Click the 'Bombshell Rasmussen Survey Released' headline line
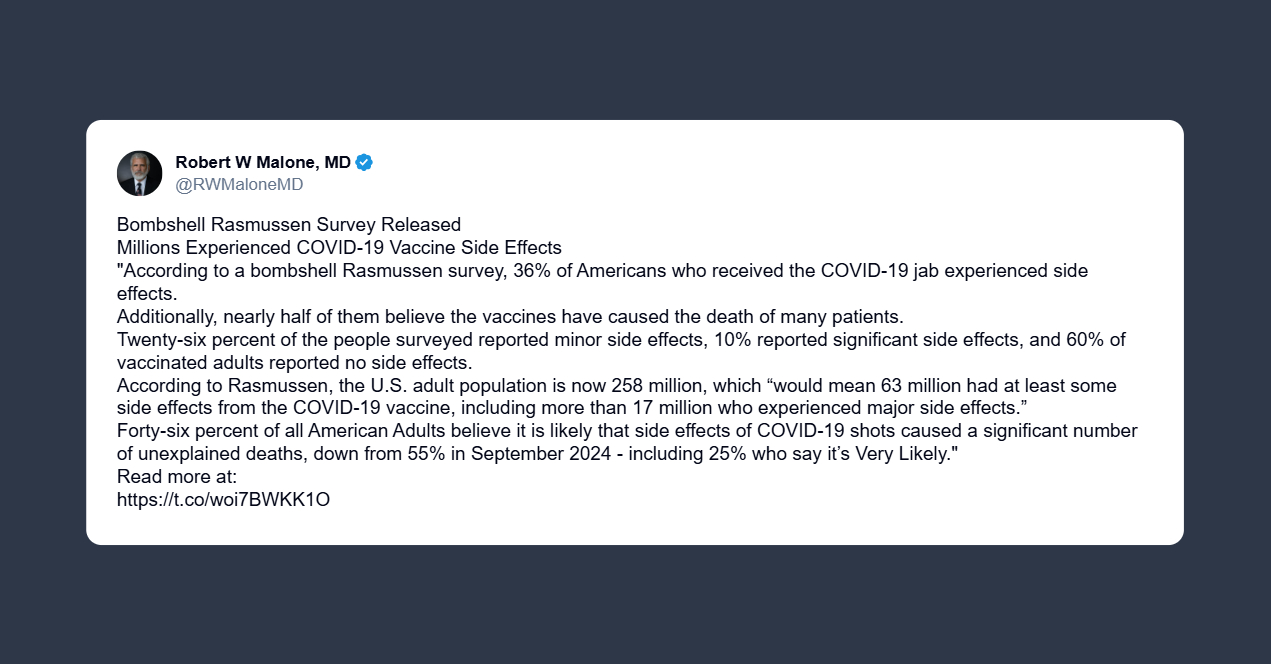The width and height of the screenshot is (1271, 664). click(x=289, y=224)
